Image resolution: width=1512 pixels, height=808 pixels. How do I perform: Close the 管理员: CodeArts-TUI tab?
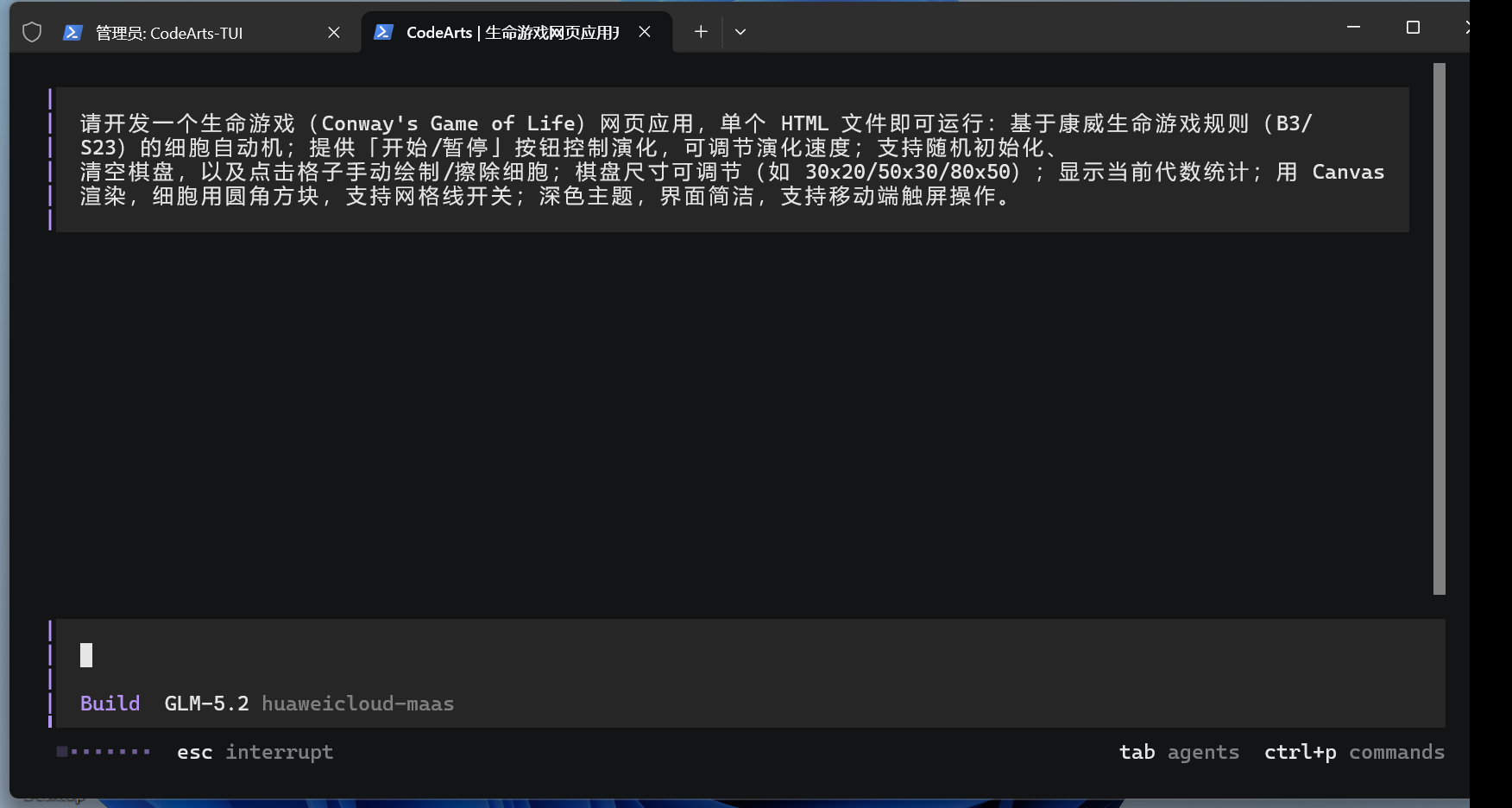click(x=334, y=33)
